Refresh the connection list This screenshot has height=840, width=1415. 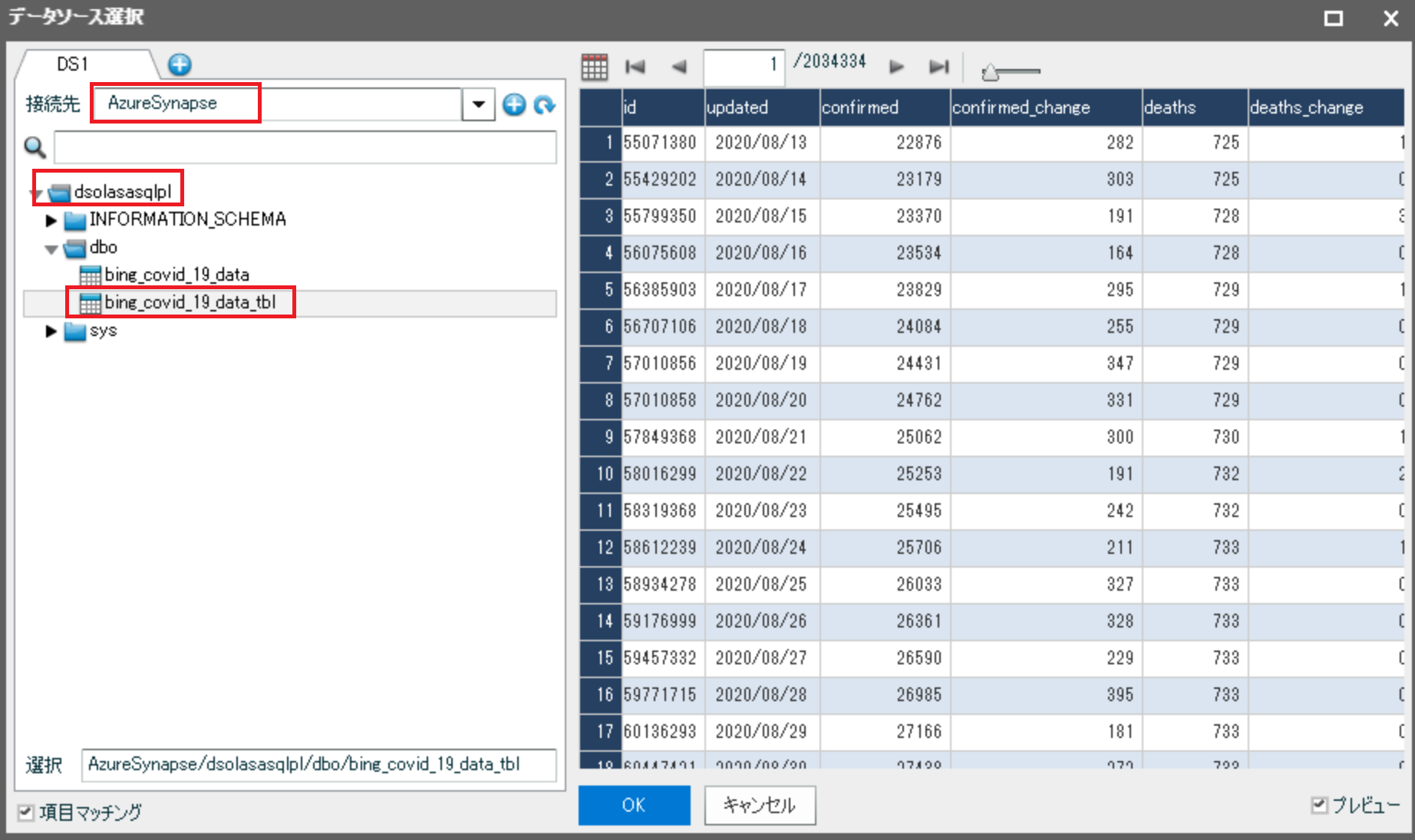[x=544, y=104]
